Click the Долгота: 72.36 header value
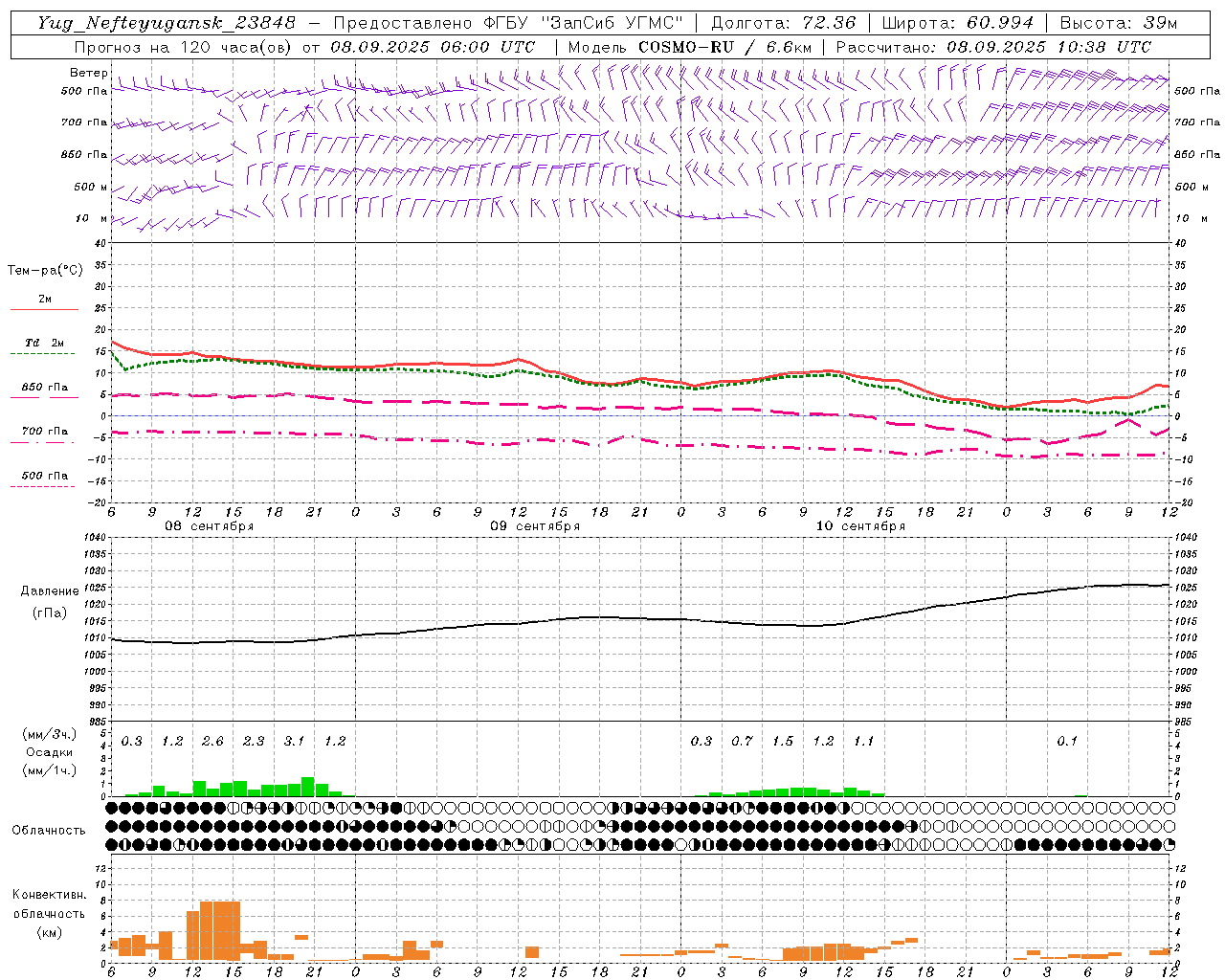Screen dimensions: 1225x980 coord(784,22)
